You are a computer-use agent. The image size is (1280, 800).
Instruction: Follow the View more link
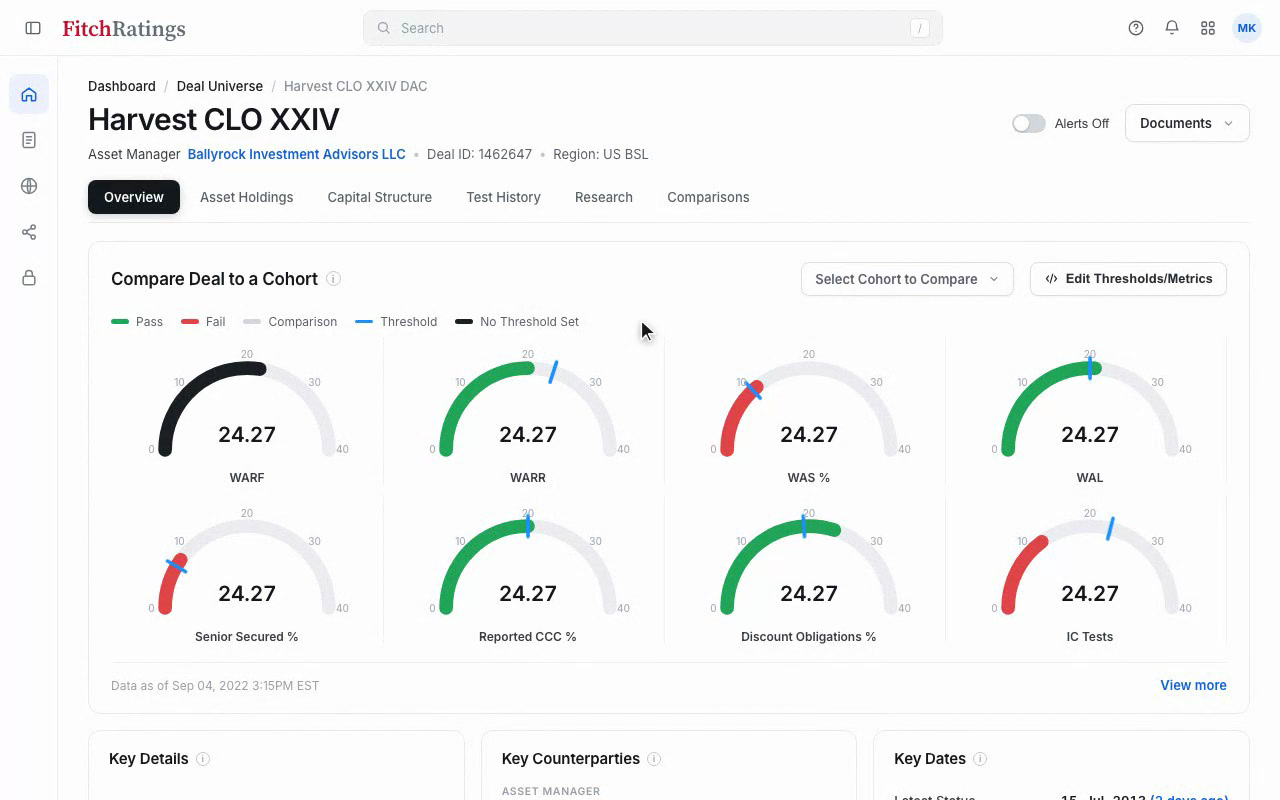pos(1193,685)
